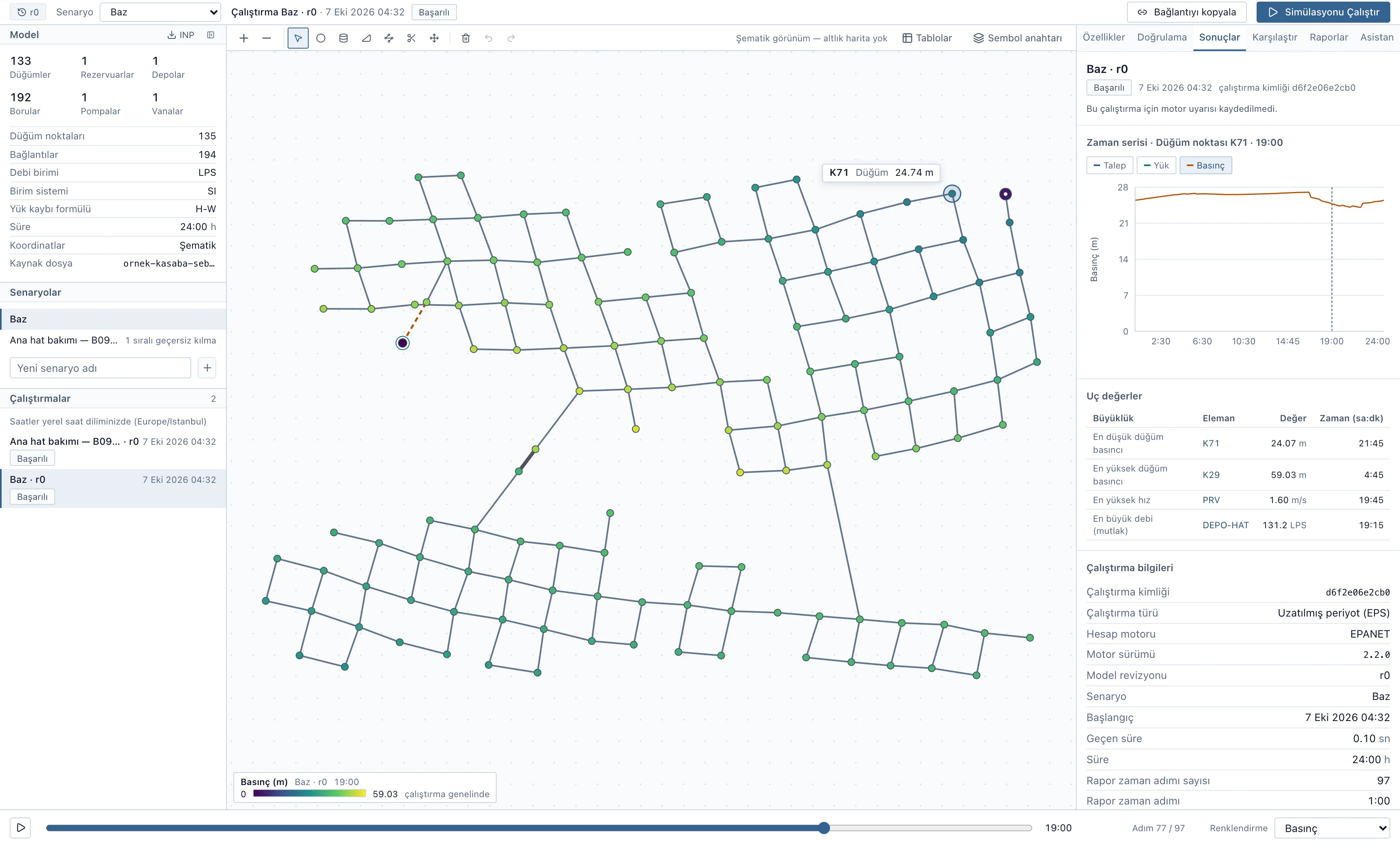The image size is (1400, 845).
Task: Choose the draw pipe link tool
Action: (x=388, y=38)
